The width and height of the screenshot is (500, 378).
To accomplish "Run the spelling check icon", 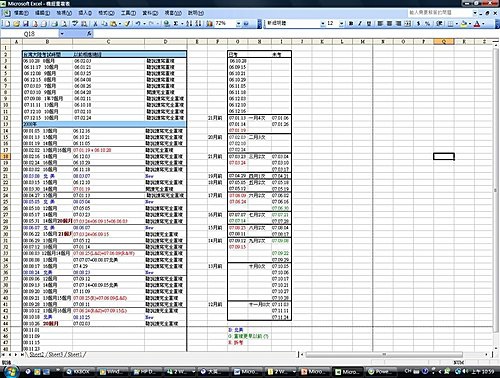I will [x=75, y=23].
